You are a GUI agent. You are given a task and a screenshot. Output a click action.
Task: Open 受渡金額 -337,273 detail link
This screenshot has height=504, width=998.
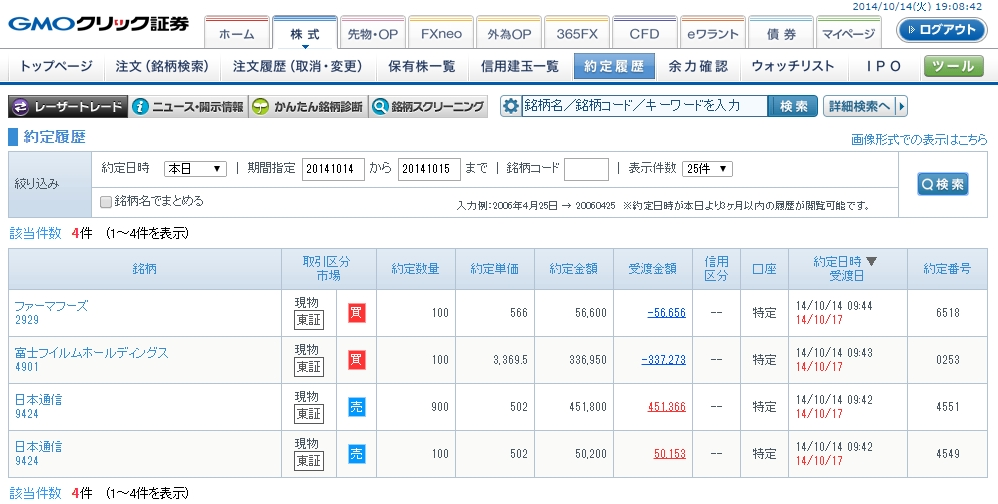click(x=663, y=360)
